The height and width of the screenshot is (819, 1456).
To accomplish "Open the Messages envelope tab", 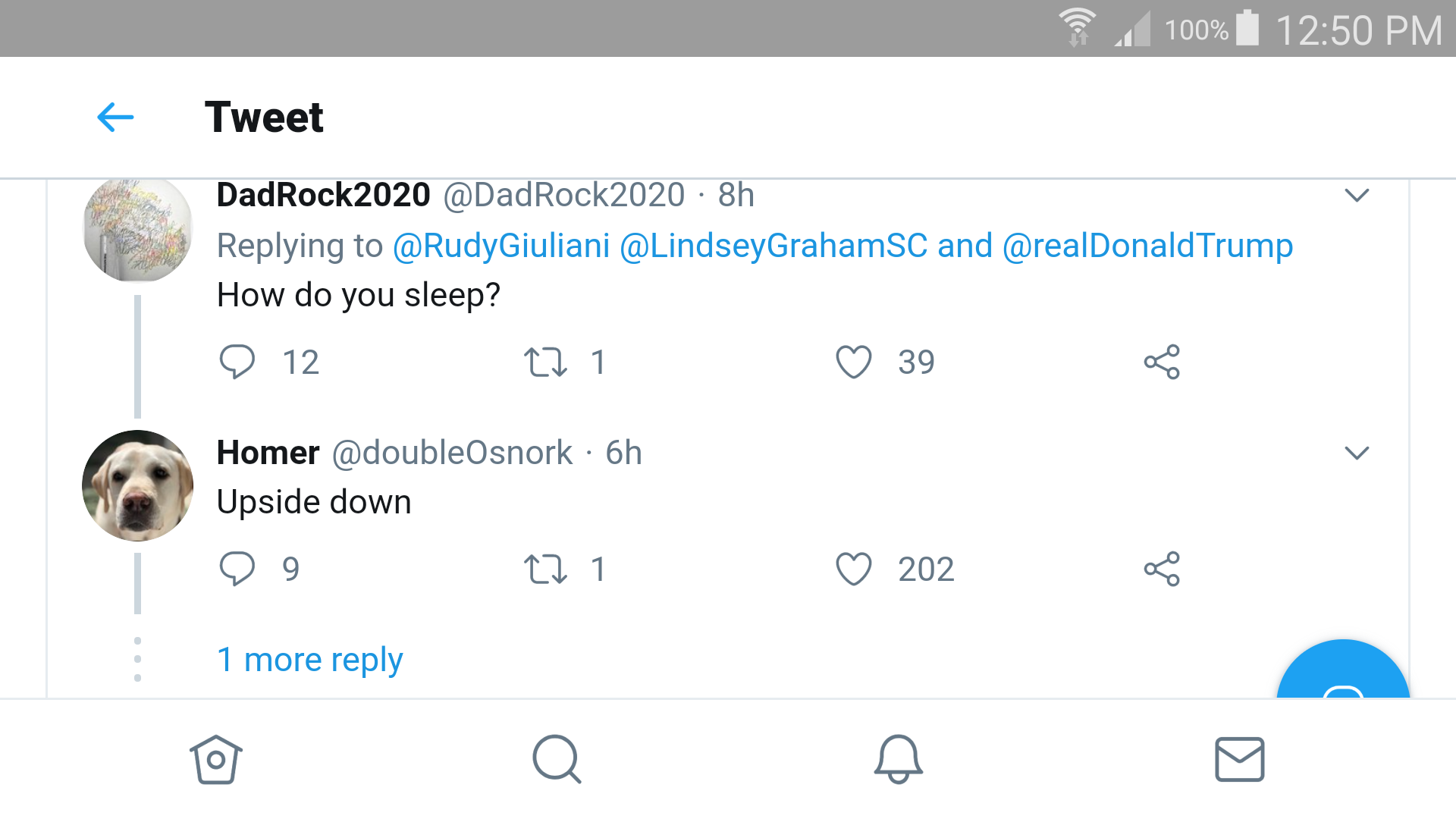I will 1239,759.
